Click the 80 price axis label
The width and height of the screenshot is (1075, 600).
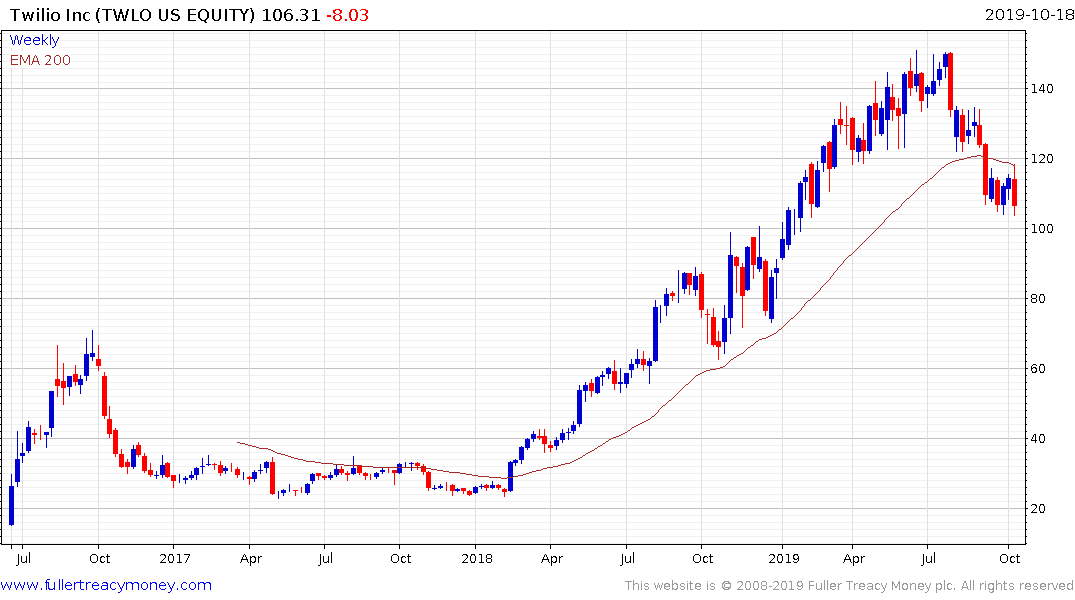coord(1038,298)
